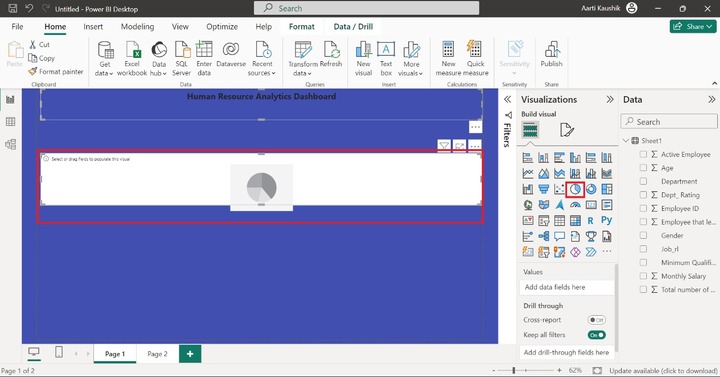Select the Clustered column chart visual

tap(575, 158)
